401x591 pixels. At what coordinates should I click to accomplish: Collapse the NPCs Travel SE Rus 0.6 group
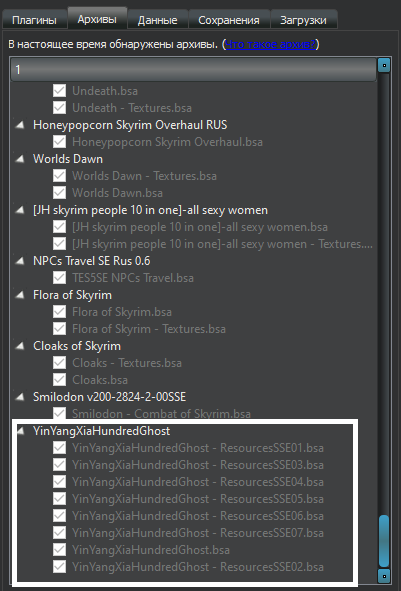(x=20, y=261)
